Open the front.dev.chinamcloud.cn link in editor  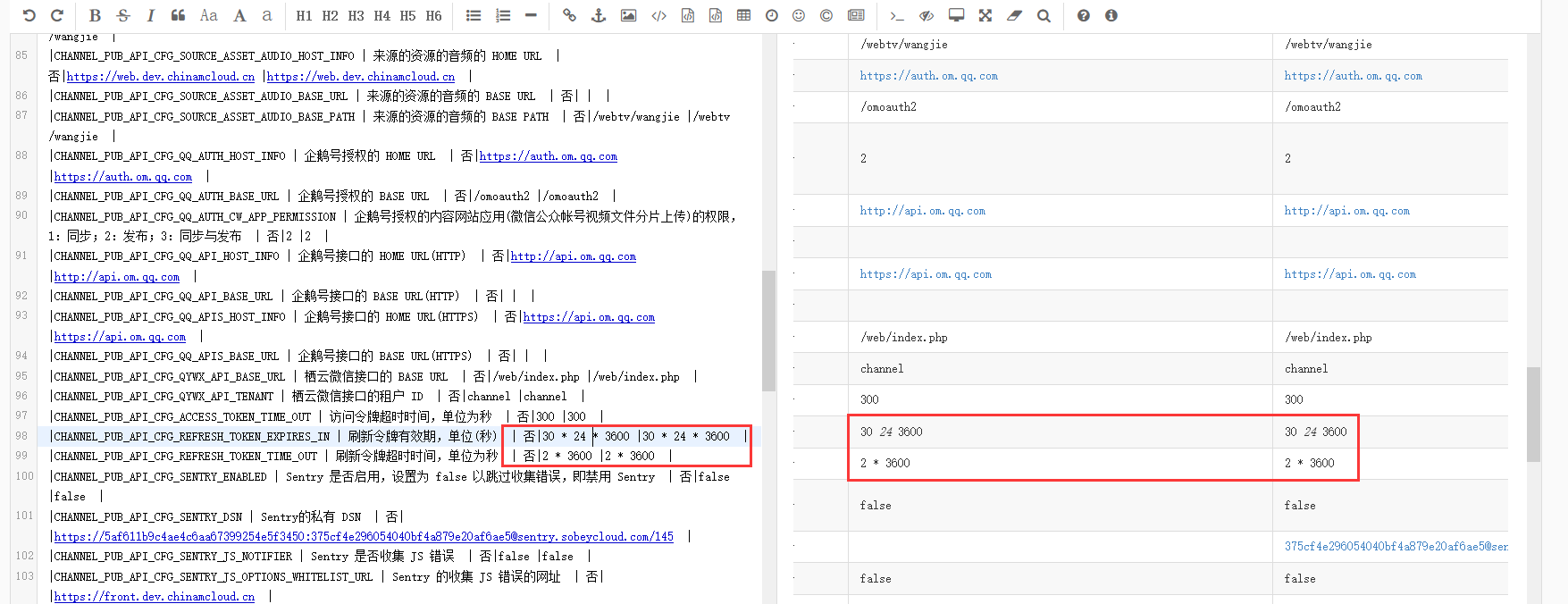pos(154,597)
